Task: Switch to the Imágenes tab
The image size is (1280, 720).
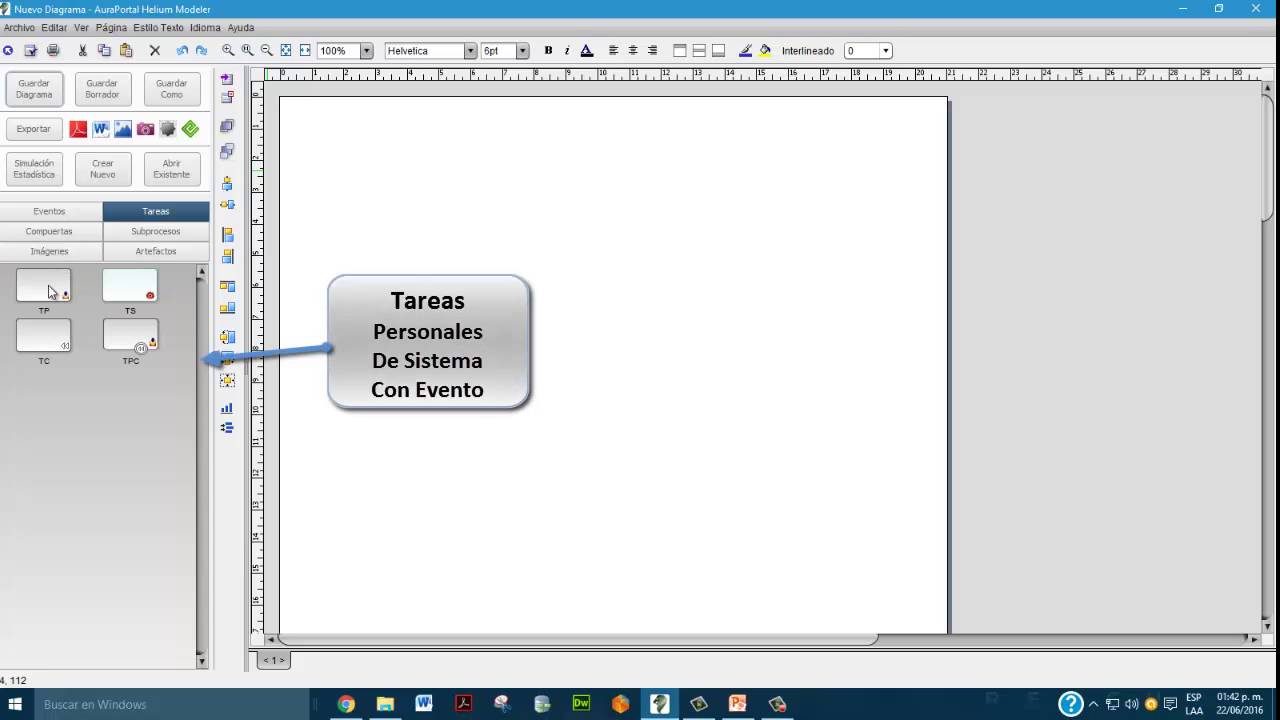Action: pos(49,251)
